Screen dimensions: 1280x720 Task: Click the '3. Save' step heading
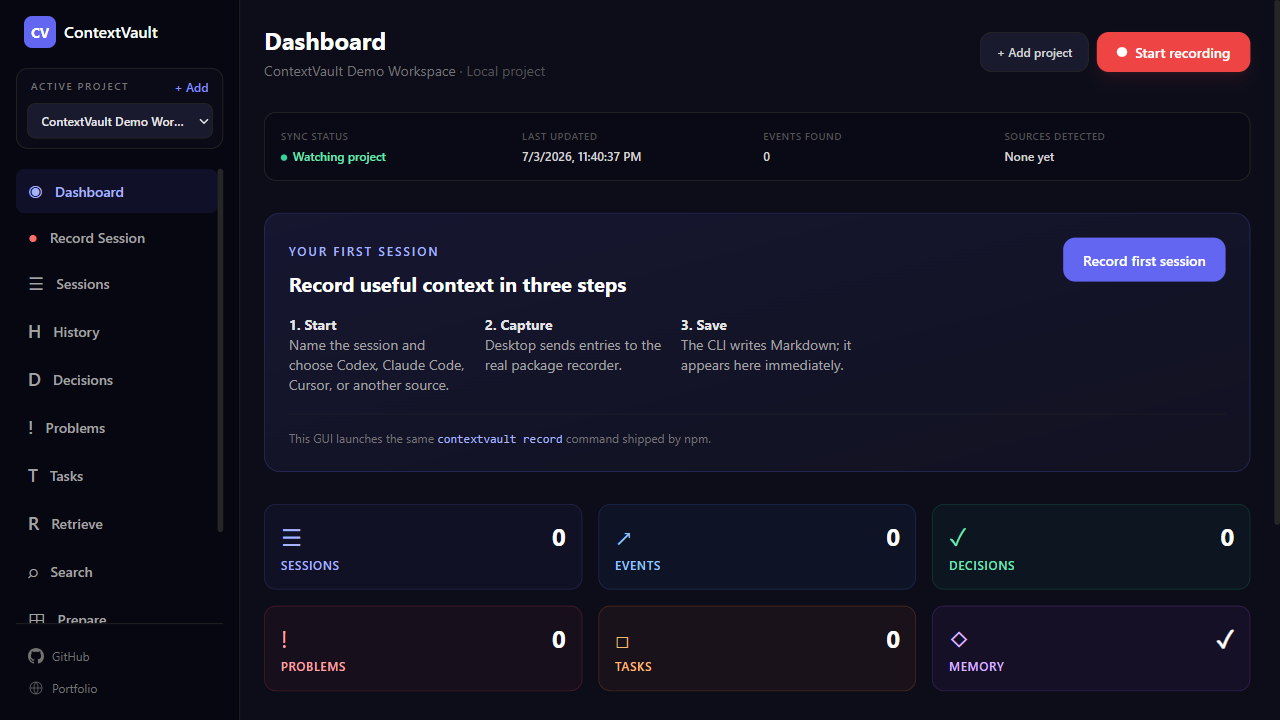click(x=704, y=325)
